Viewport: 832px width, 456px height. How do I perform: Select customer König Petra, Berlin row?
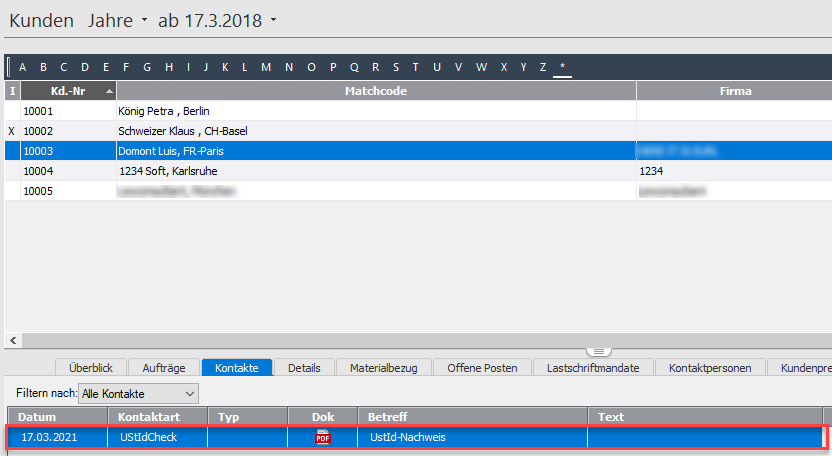coord(300,111)
